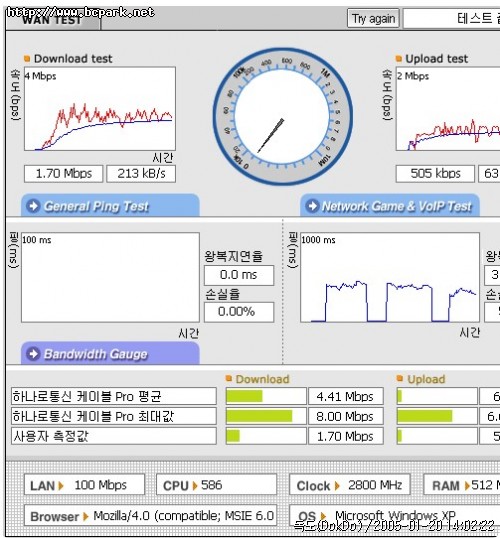Screen dimensions: 500x538
Task: Click the 0.00% loss rate field
Action: pyautogui.click(x=239, y=312)
